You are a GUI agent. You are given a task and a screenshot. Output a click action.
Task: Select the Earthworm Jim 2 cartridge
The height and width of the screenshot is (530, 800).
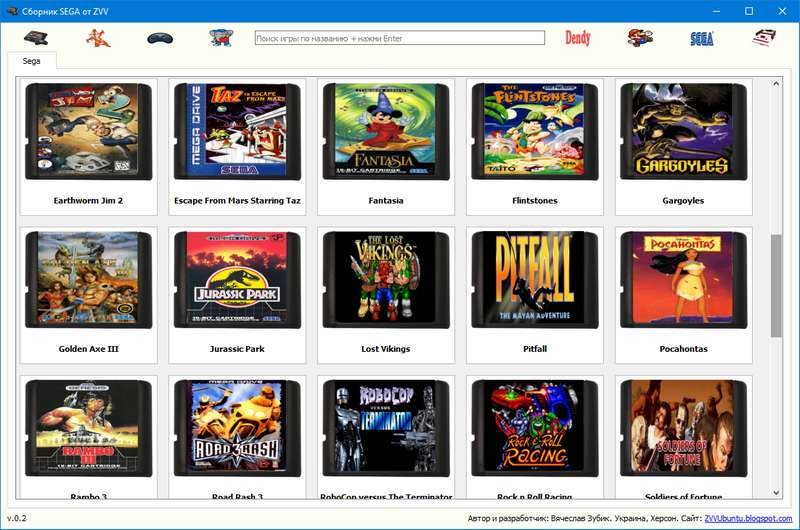(89, 130)
